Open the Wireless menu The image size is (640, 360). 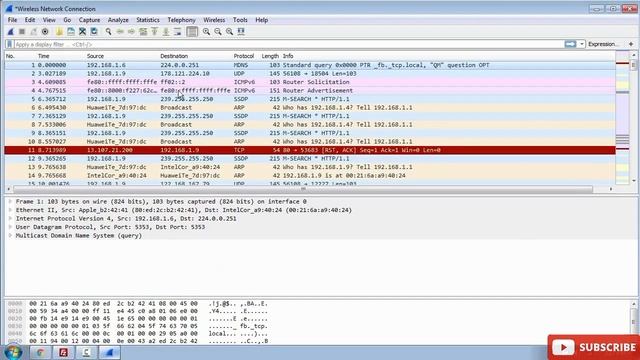click(x=214, y=20)
